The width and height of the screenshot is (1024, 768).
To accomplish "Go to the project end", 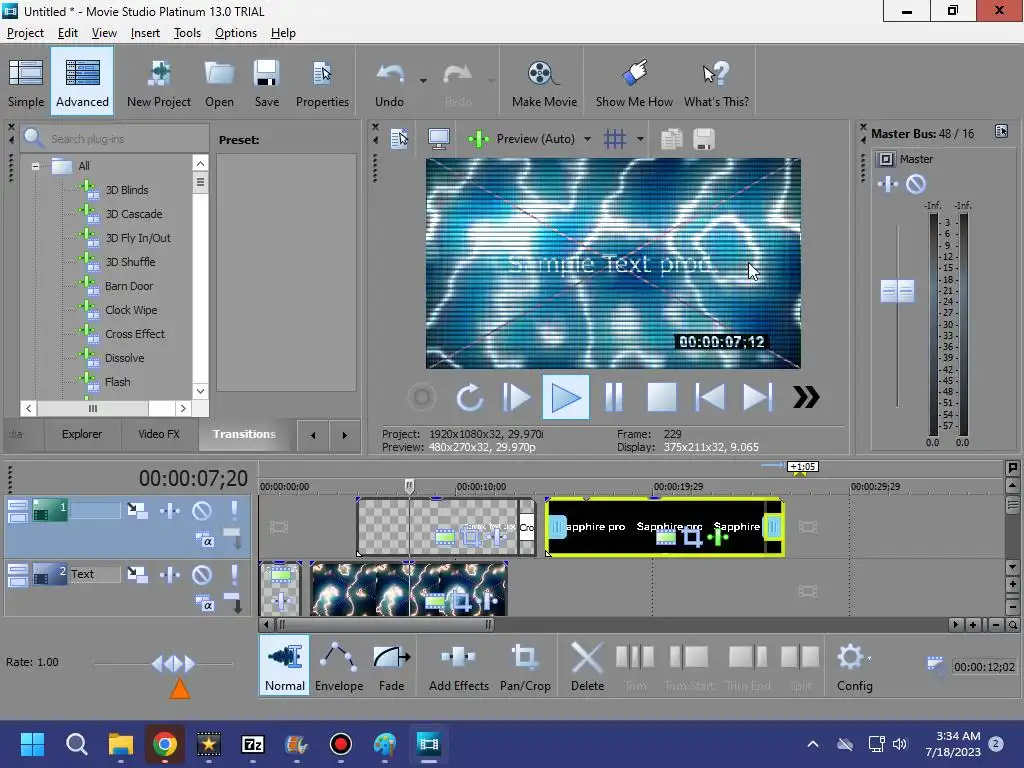I will [758, 397].
